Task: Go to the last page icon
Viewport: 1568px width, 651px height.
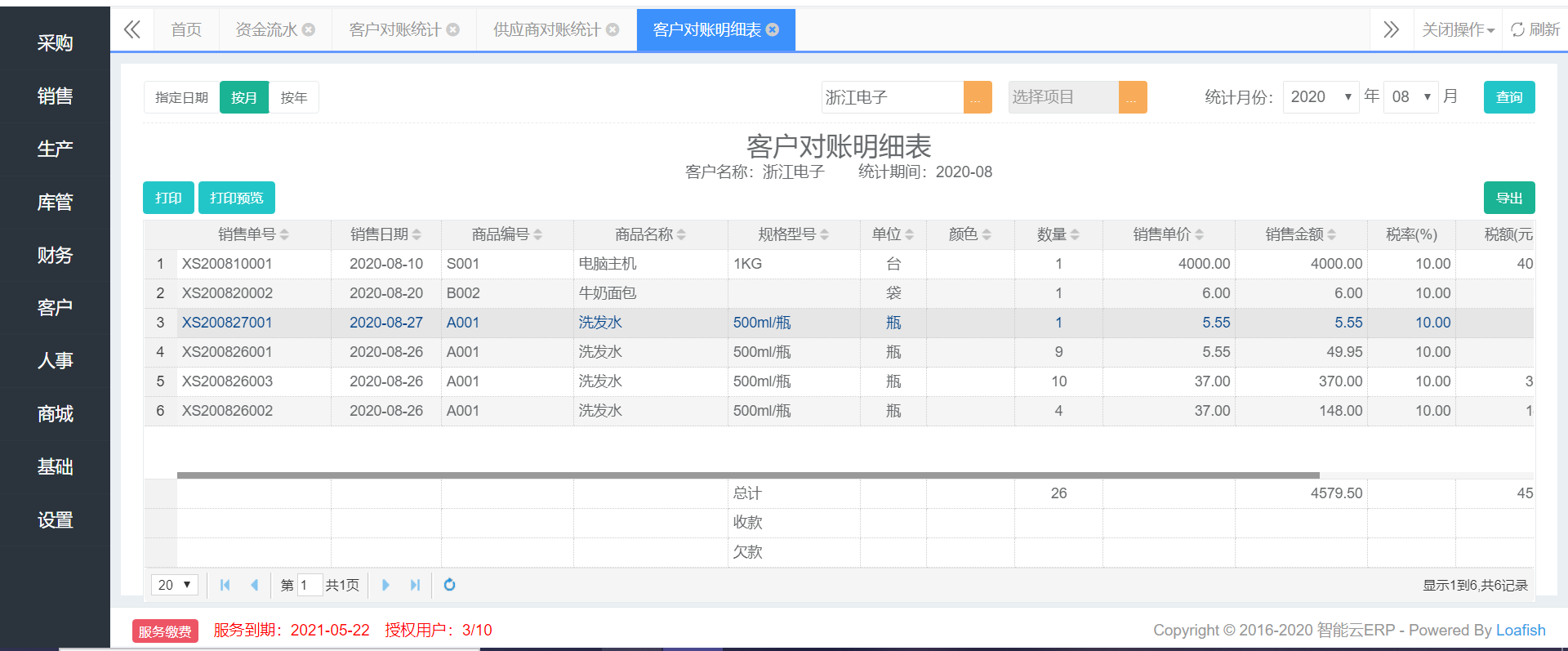Action: pyautogui.click(x=415, y=585)
